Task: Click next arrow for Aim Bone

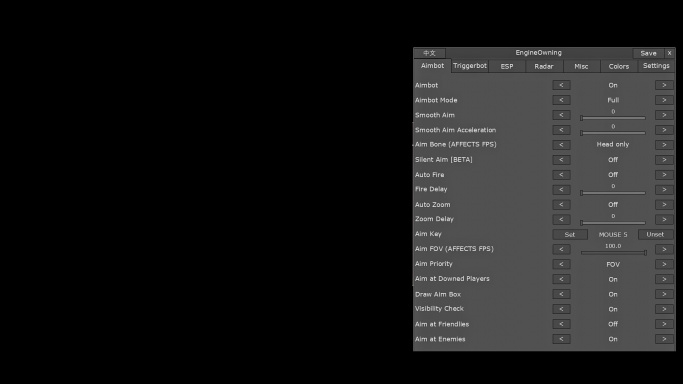Action: click(664, 145)
